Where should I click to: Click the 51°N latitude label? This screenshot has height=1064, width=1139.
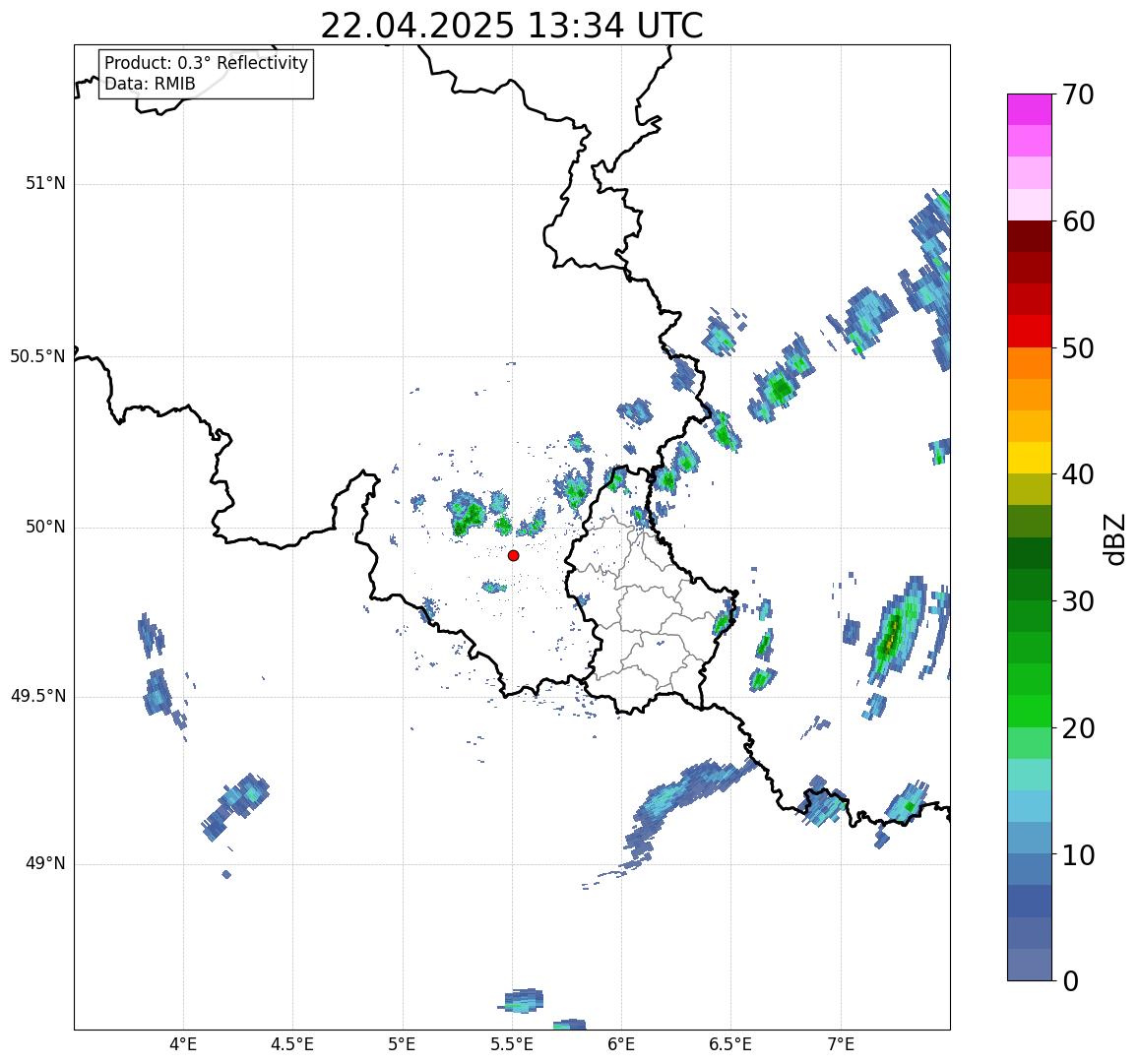point(45,184)
